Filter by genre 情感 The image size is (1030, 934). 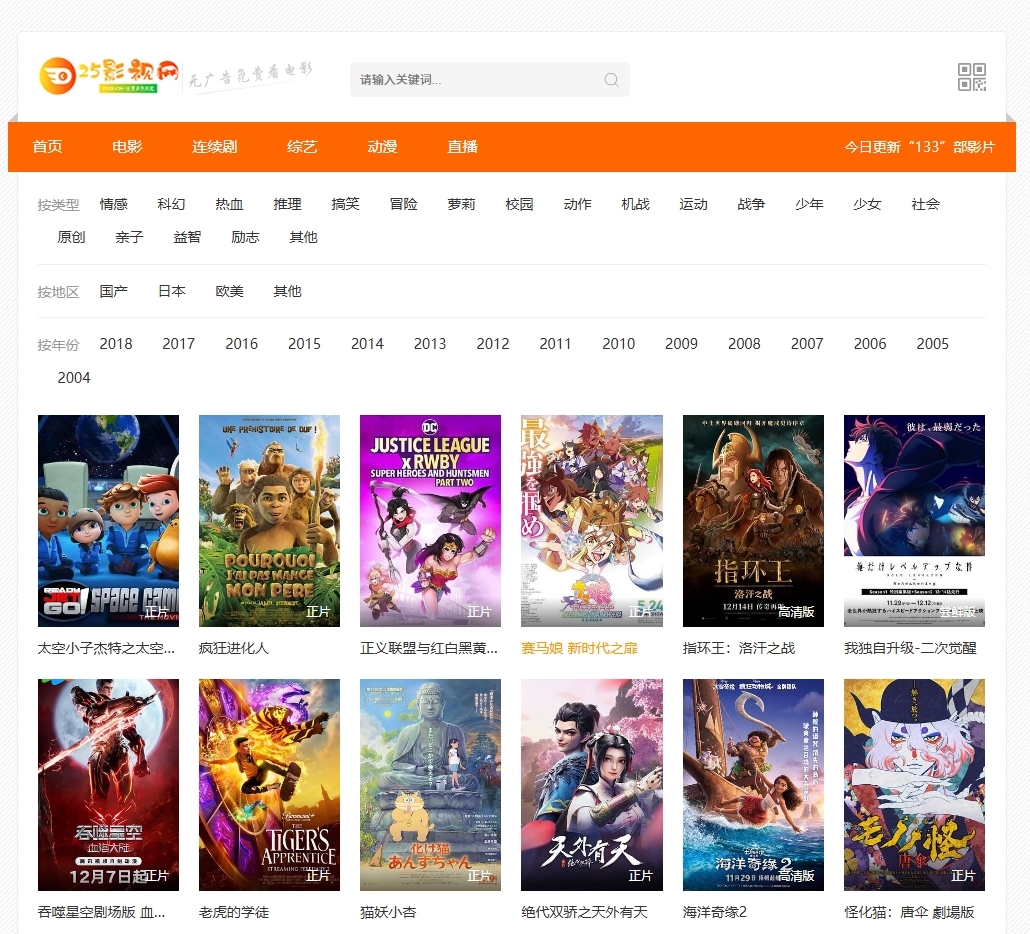click(114, 204)
